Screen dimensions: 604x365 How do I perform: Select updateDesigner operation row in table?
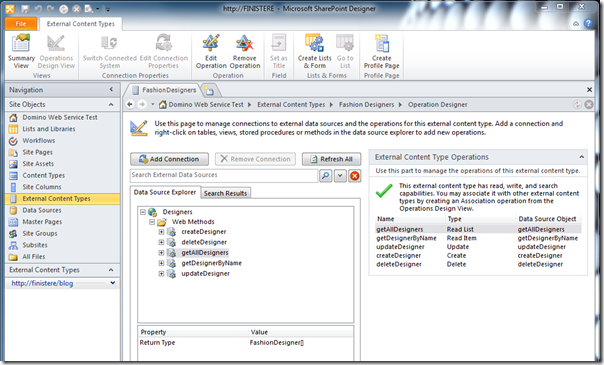[478, 247]
